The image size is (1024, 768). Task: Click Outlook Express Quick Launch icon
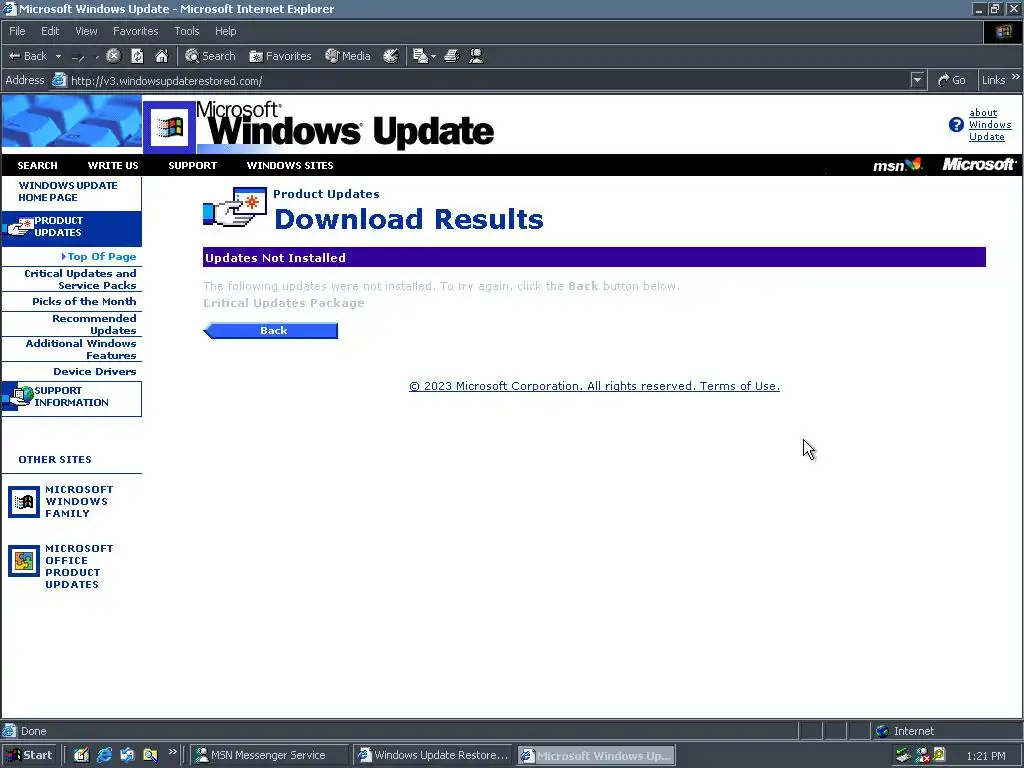pyautogui.click(x=127, y=756)
